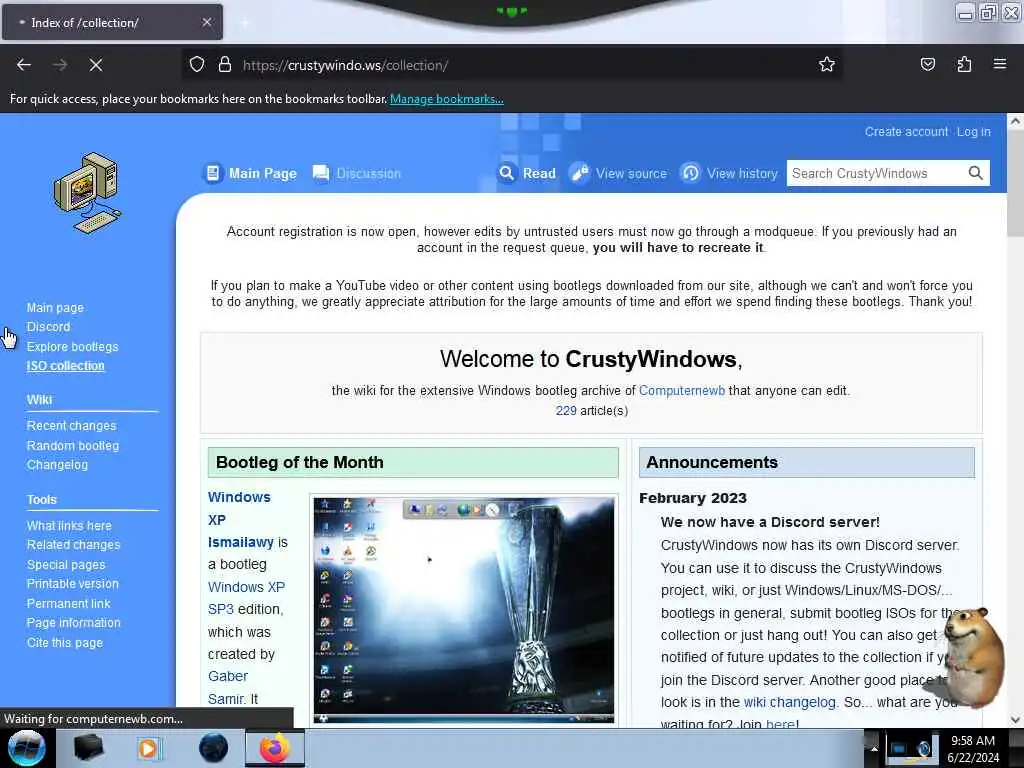The width and height of the screenshot is (1024, 768).
Task: Launch the media player taskbar icon
Action: 150,748
